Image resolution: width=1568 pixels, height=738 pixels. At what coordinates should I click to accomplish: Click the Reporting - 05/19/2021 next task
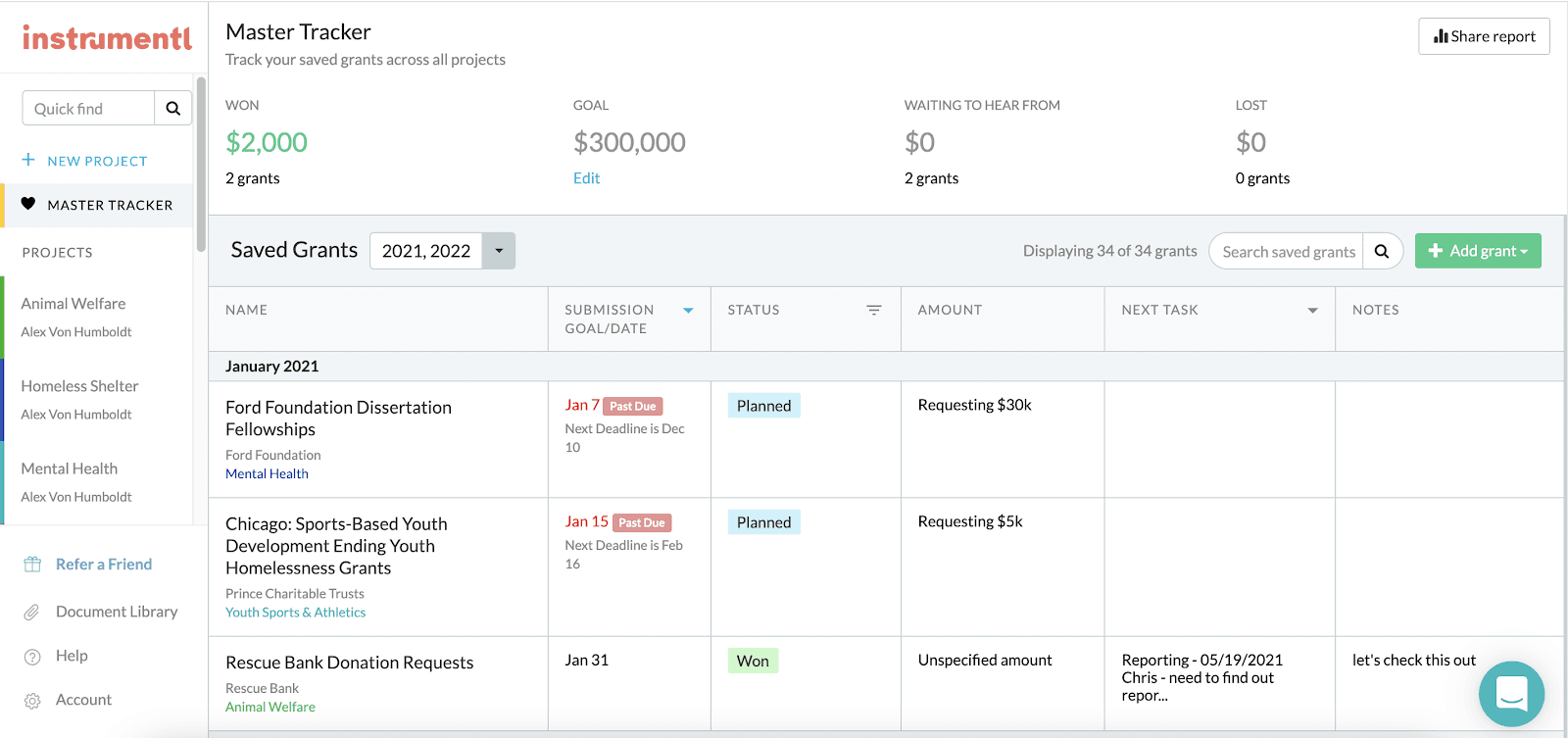click(x=1202, y=678)
